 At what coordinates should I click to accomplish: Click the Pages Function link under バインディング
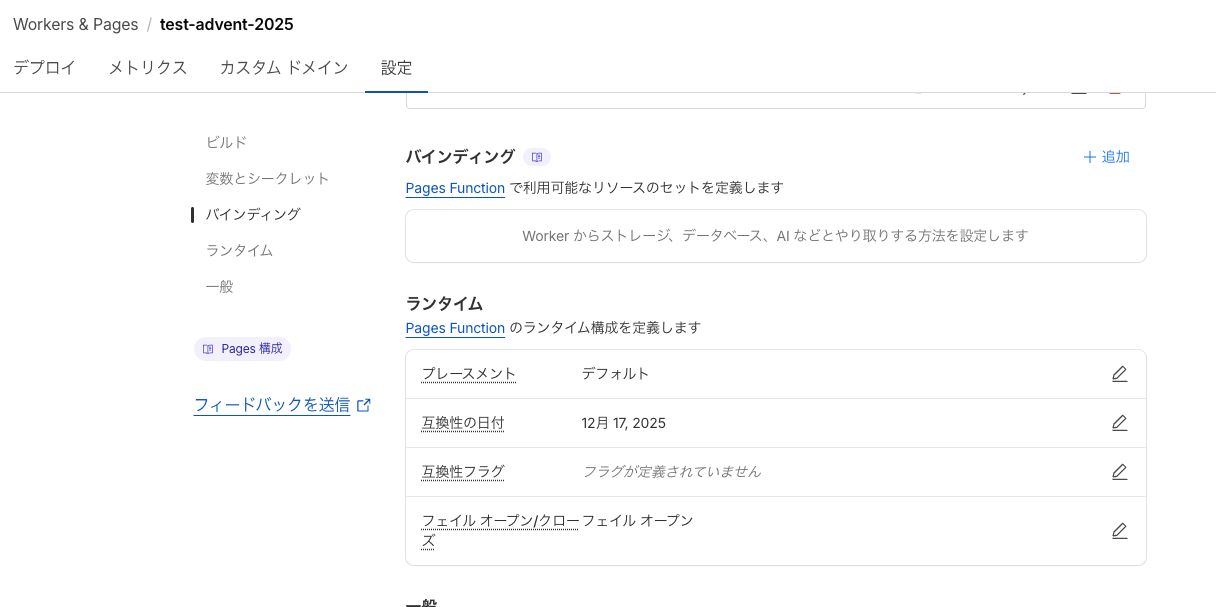click(455, 188)
